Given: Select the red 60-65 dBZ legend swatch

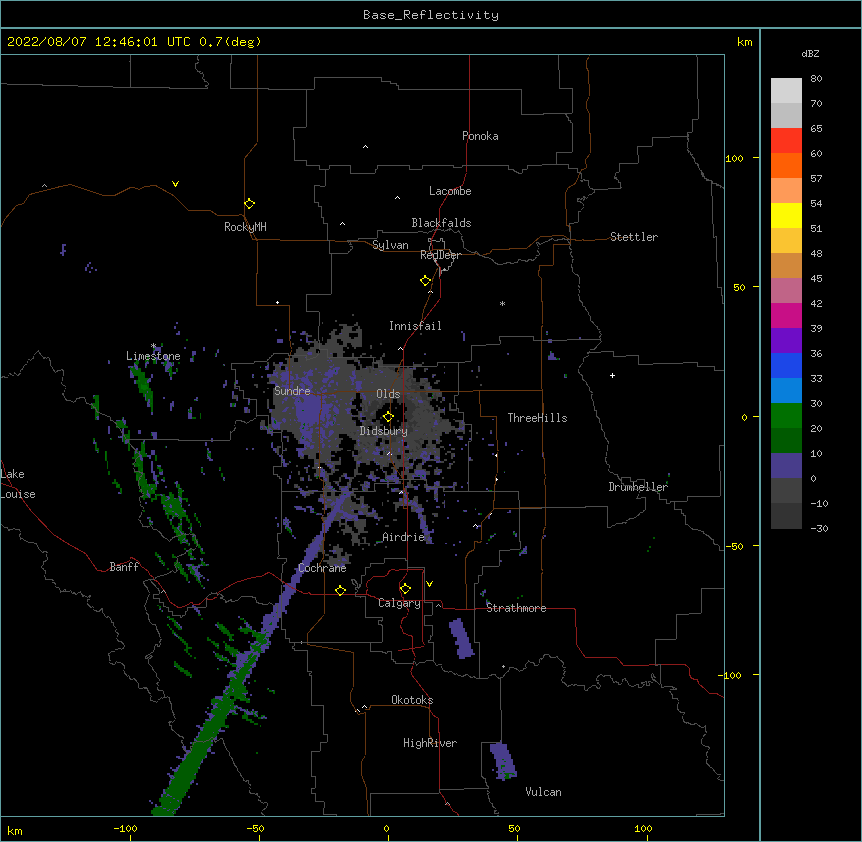Looking at the screenshot, I should coord(786,140).
